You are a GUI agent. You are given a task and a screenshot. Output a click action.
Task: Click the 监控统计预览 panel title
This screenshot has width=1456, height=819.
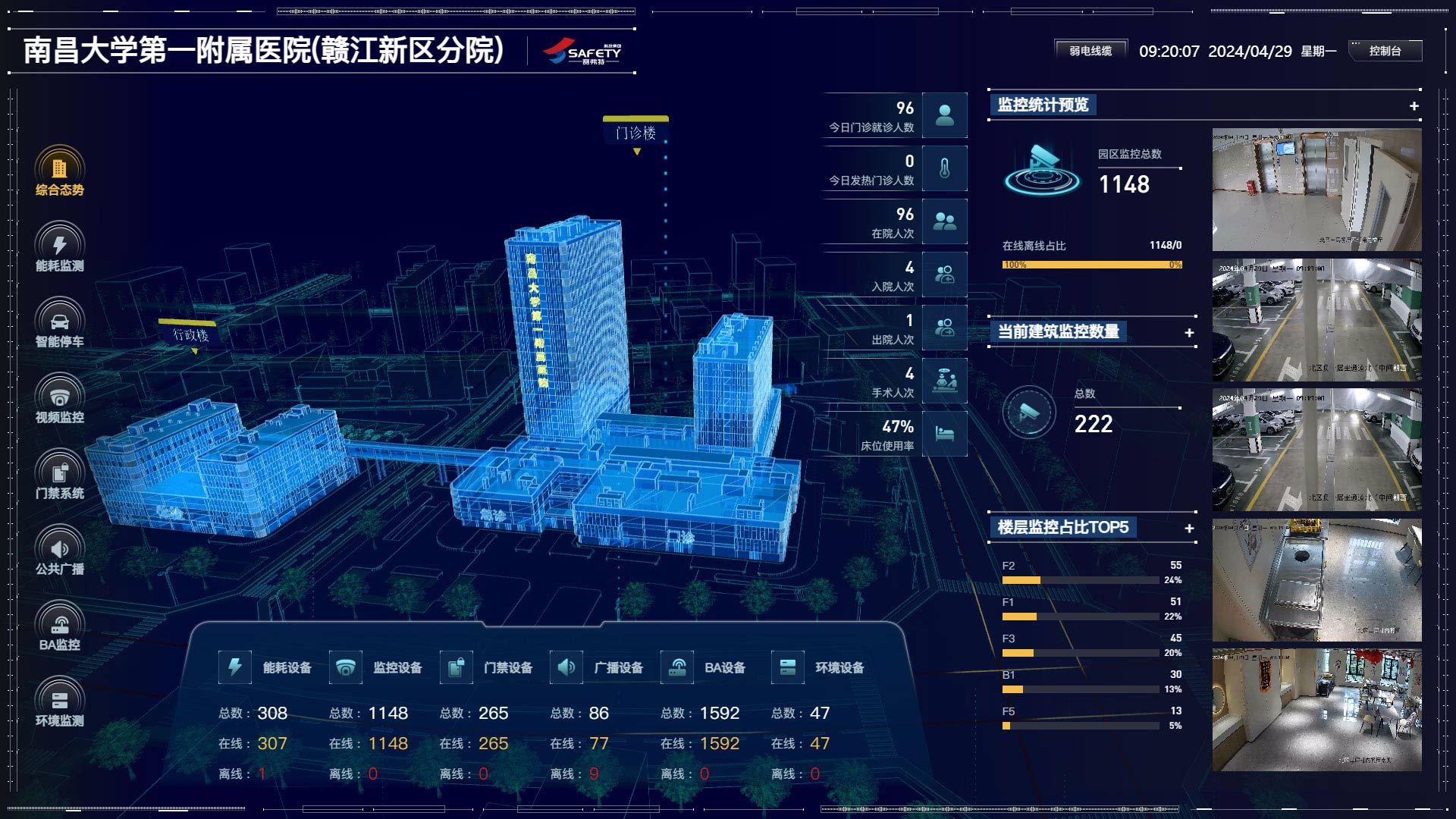(1043, 105)
